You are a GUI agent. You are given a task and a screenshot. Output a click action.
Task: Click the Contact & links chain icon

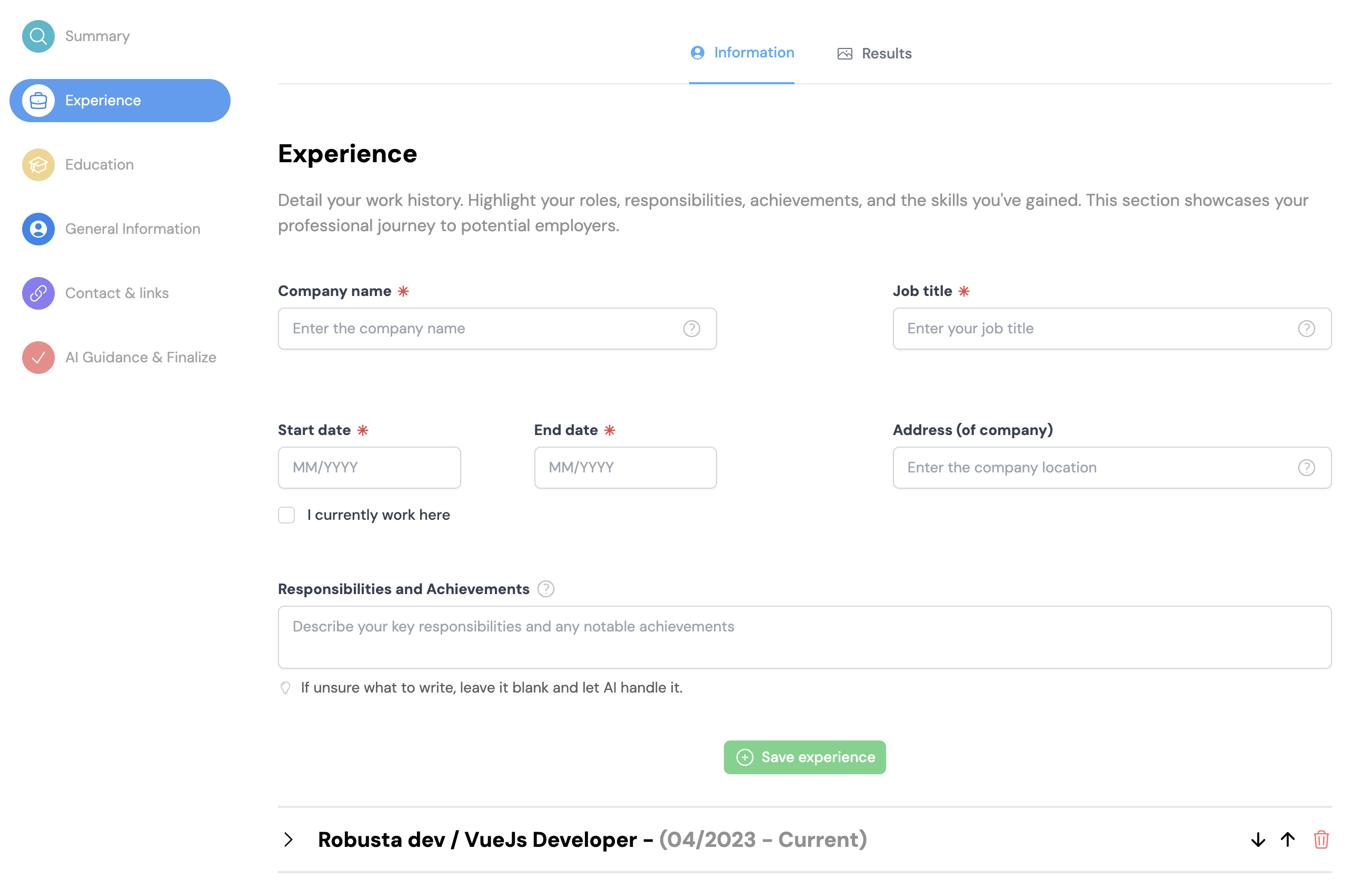[x=38, y=293]
